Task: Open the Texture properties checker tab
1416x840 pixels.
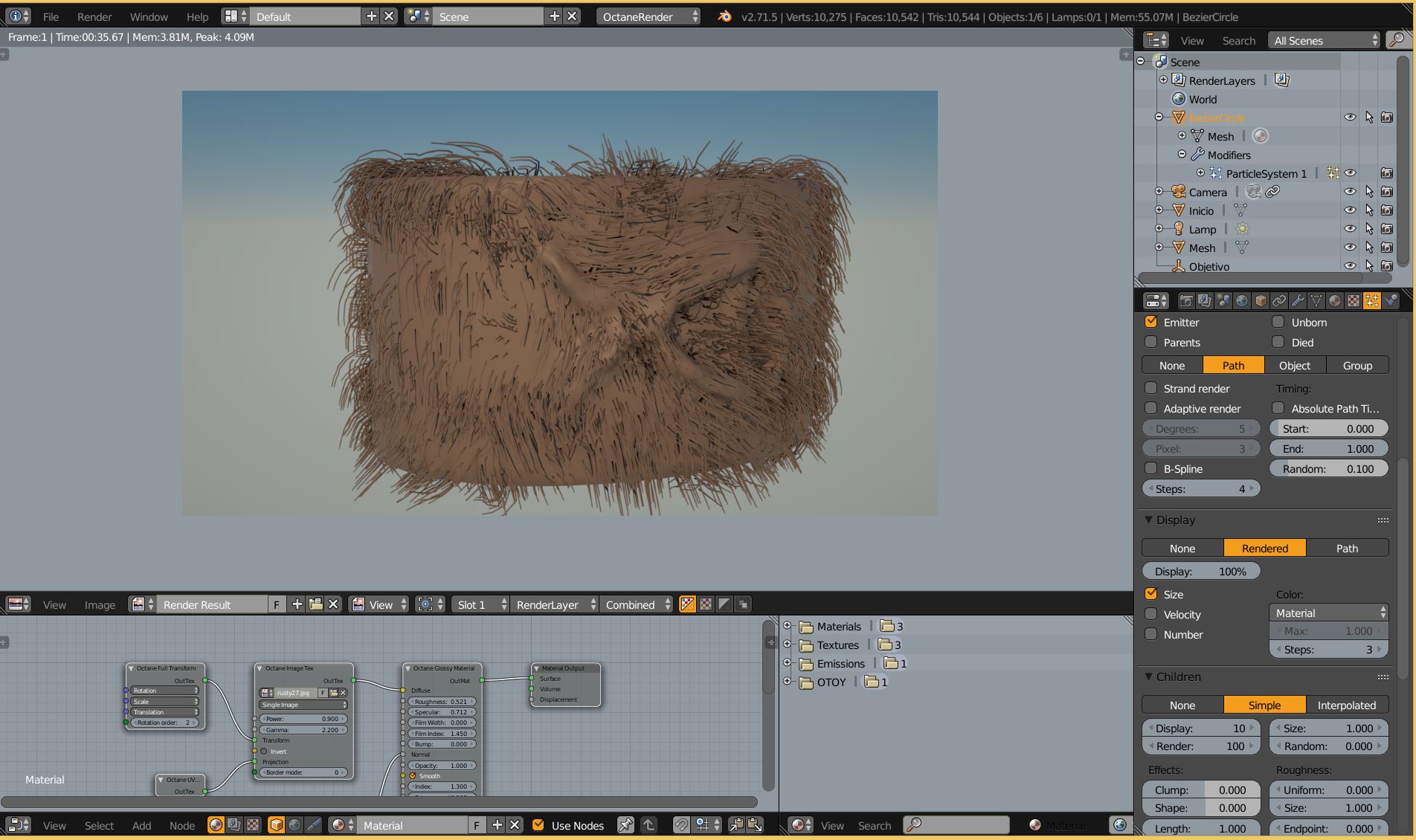Action: click(1354, 301)
